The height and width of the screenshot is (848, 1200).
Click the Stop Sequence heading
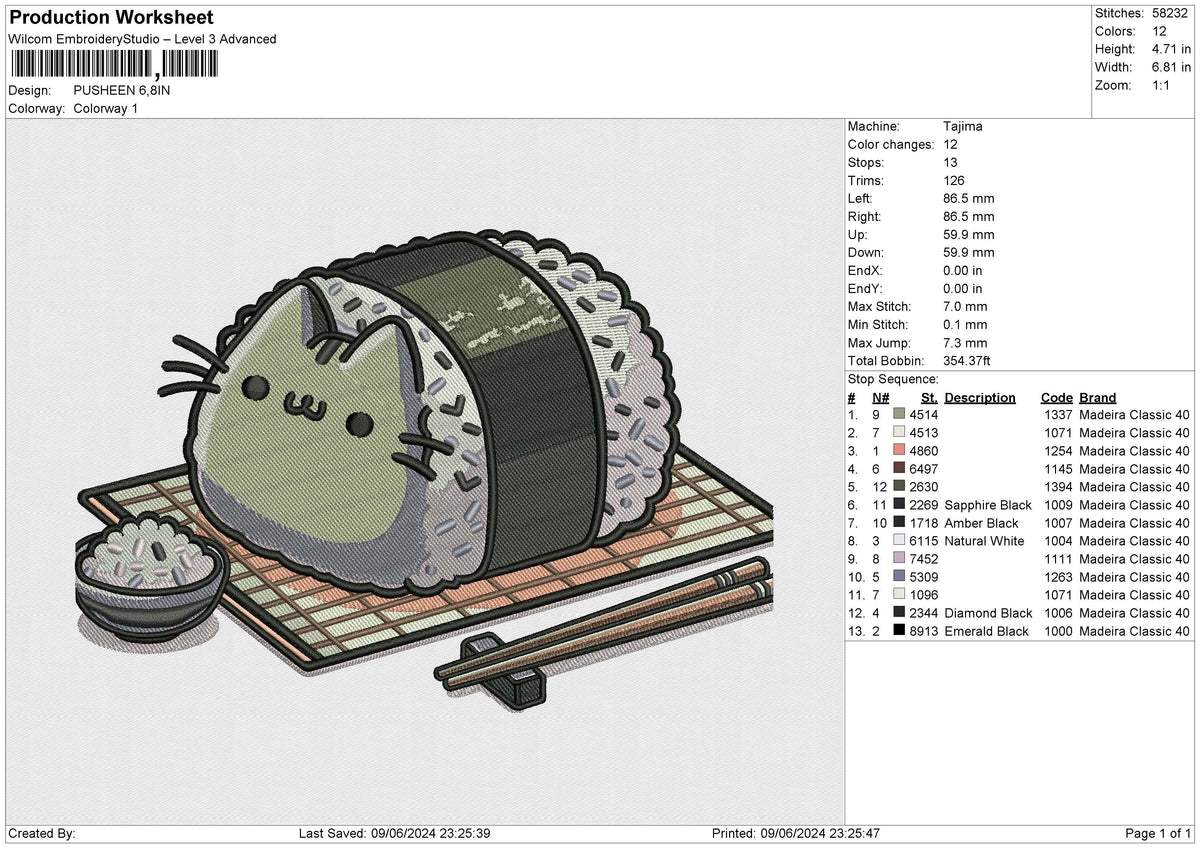coord(893,380)
